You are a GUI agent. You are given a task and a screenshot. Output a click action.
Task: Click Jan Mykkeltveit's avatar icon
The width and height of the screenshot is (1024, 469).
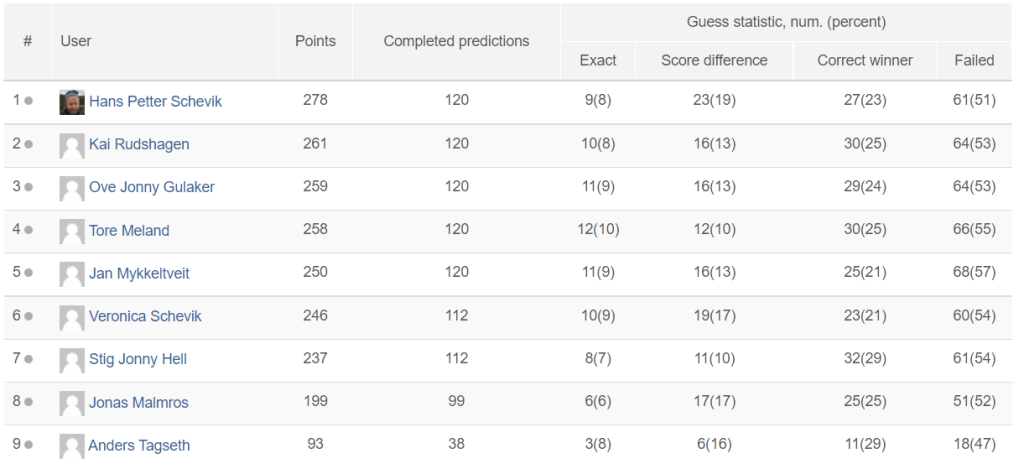pyautogui.click(x=72, y=274)
